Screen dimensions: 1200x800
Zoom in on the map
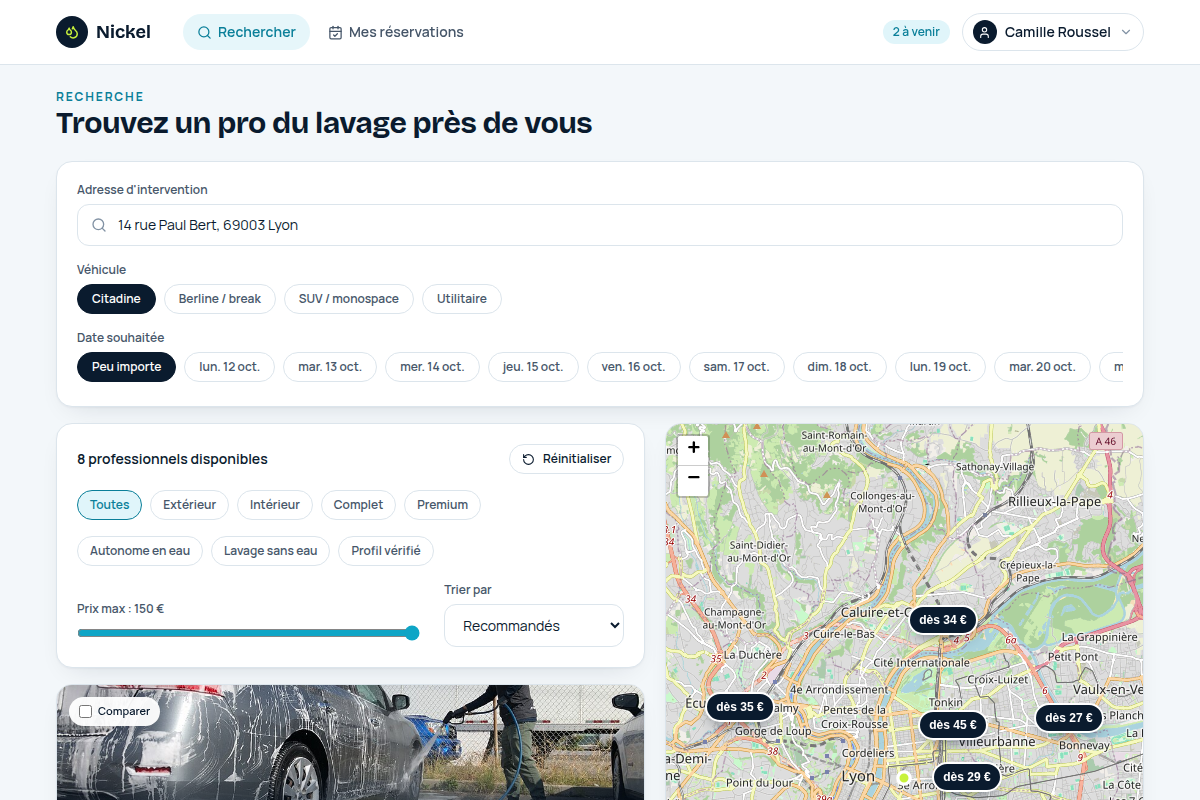tap(693, 448)
